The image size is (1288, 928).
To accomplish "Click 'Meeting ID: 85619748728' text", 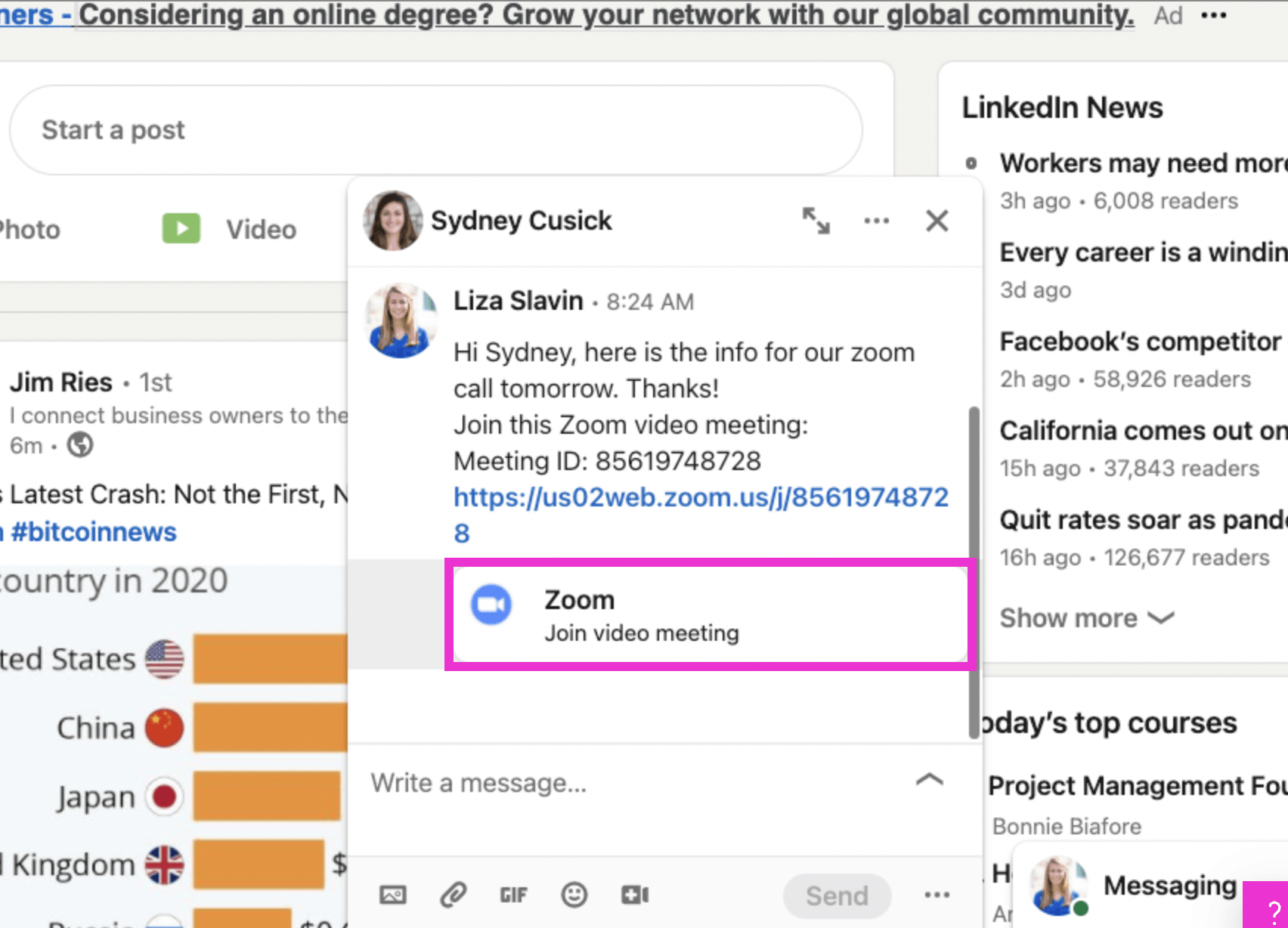I will pos(607,461).
